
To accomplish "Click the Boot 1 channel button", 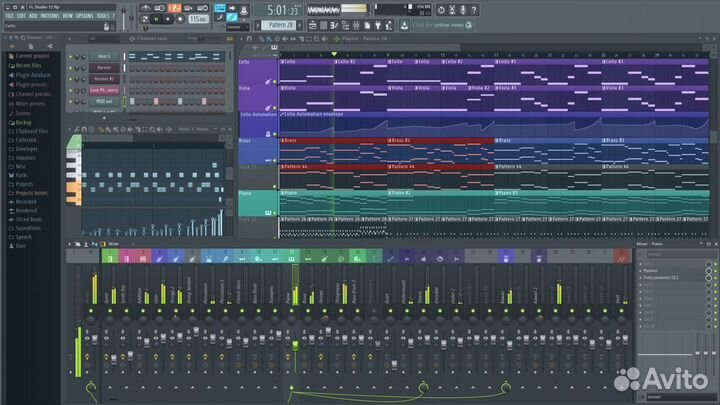I will coord(104,57).
